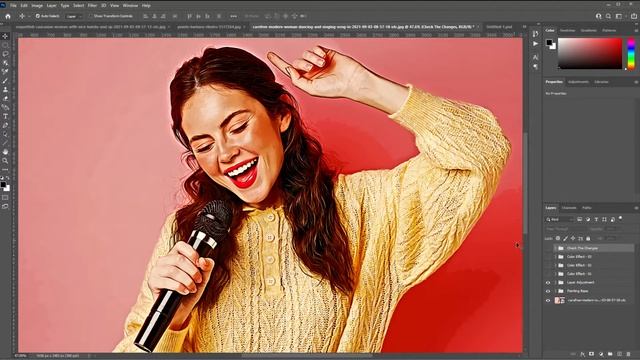
Task: Toggle the Auto-Select checkbox
Action: tap(38, 16)
